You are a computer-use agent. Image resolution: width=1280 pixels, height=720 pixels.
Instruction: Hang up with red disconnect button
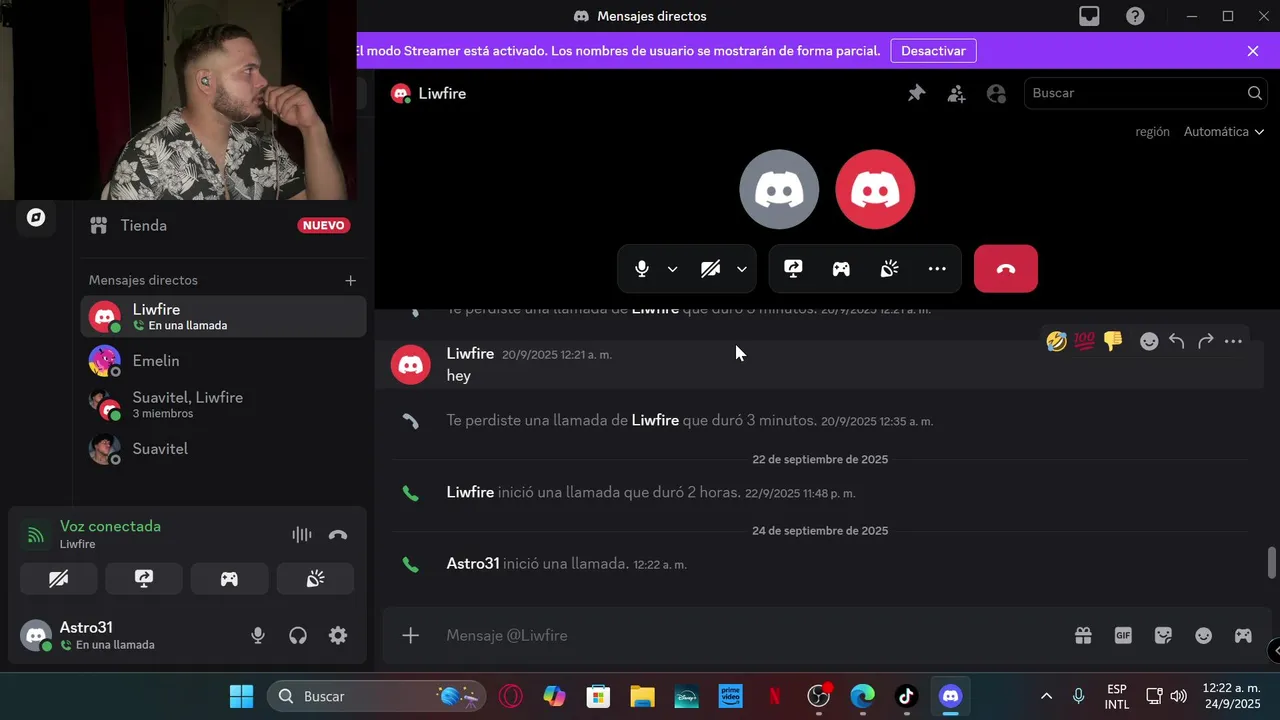click(1006, 269)
